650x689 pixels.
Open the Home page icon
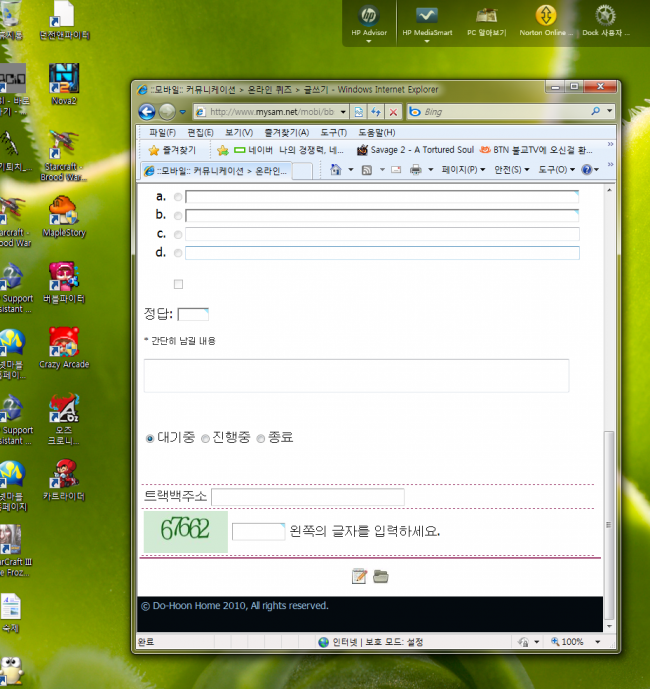336,170
